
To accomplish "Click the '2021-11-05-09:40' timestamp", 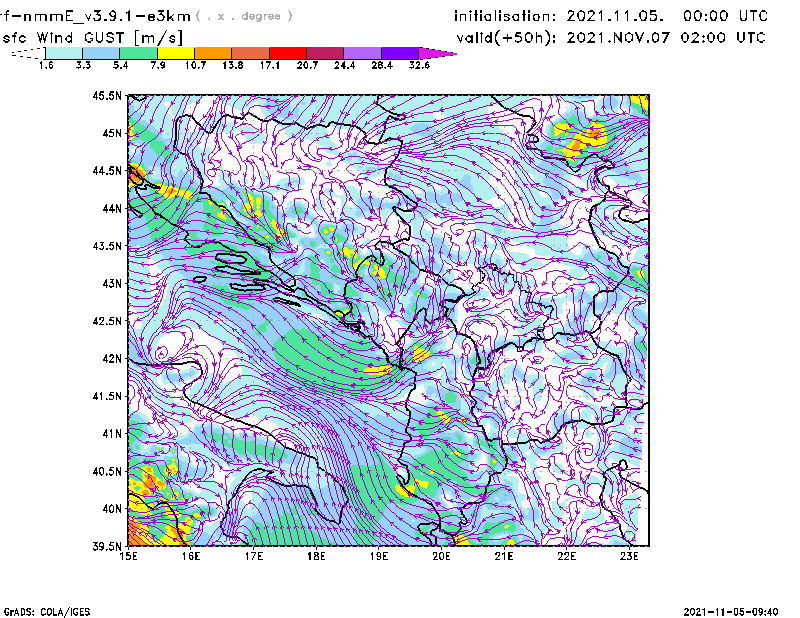I will click(731, 612).
